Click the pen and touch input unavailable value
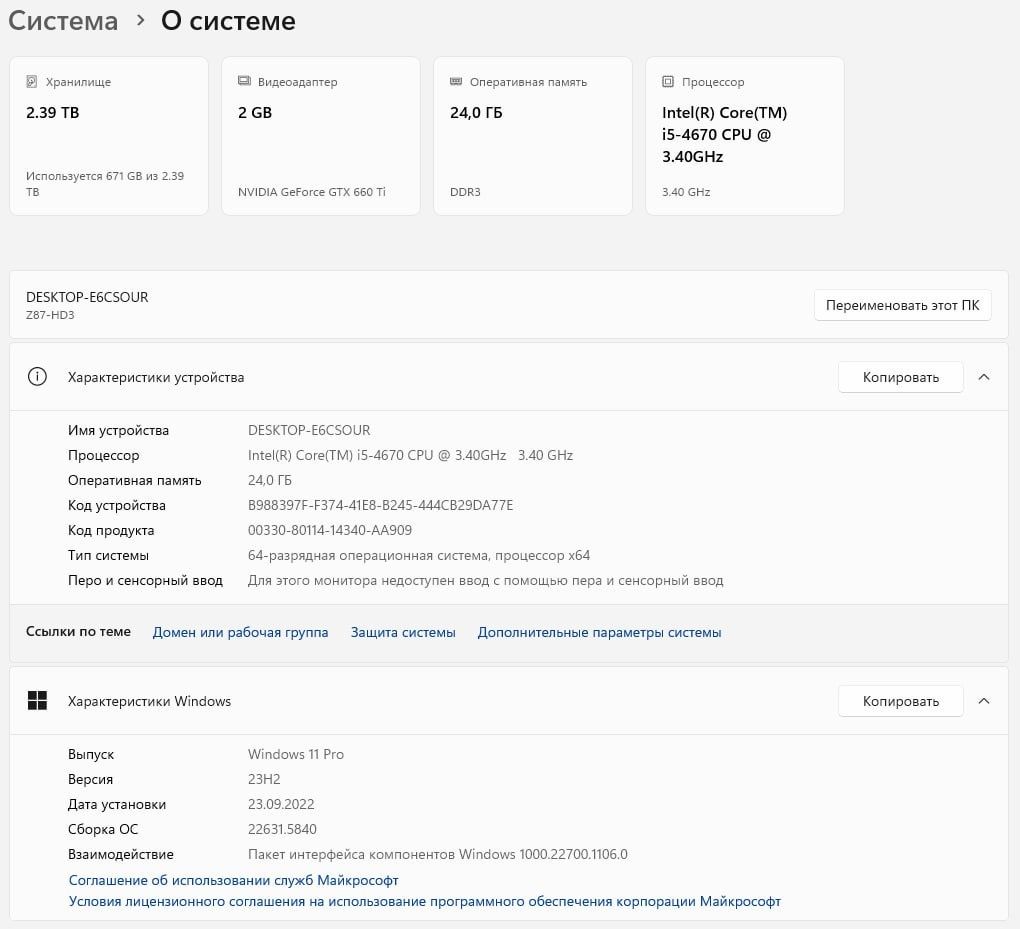The height and width of the screenshot is (929, 1020). (x=485, y=580)
